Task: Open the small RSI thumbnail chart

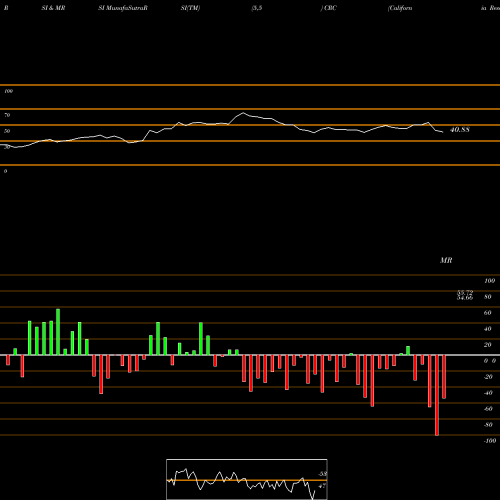Action: point(247,479)
